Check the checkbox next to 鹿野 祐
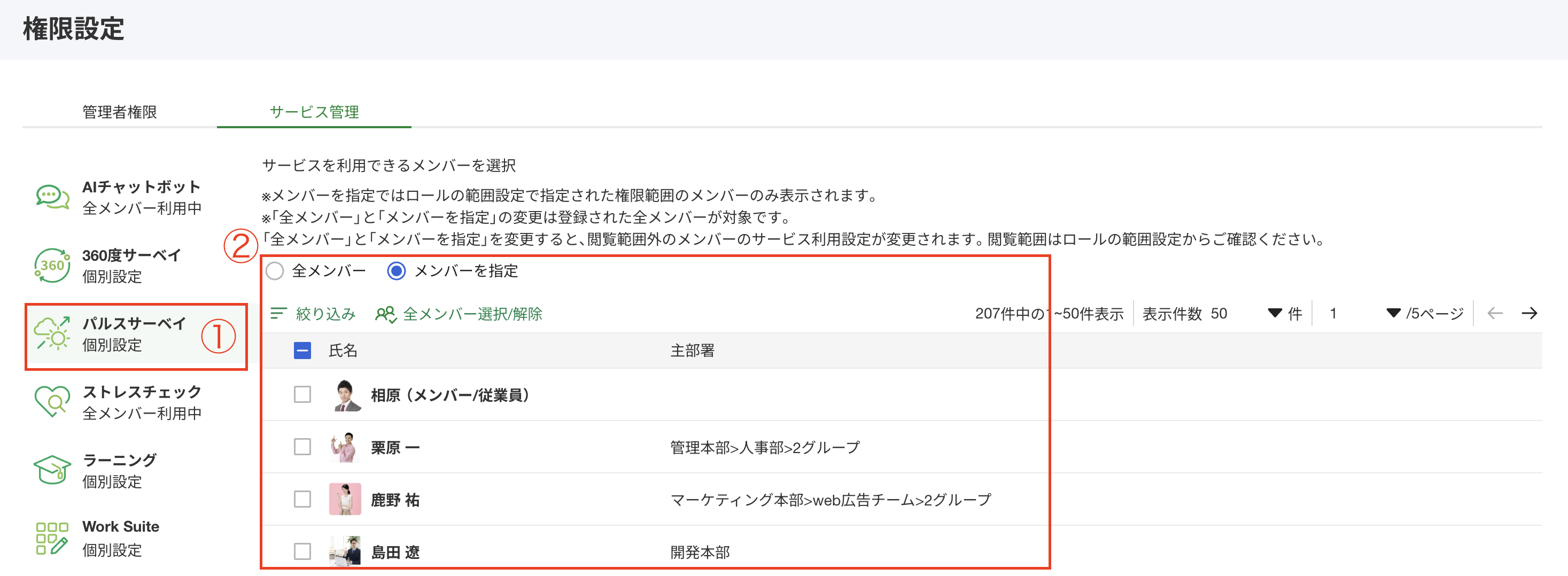Viewport: 1568px width, 576px height. click(301, 499)
